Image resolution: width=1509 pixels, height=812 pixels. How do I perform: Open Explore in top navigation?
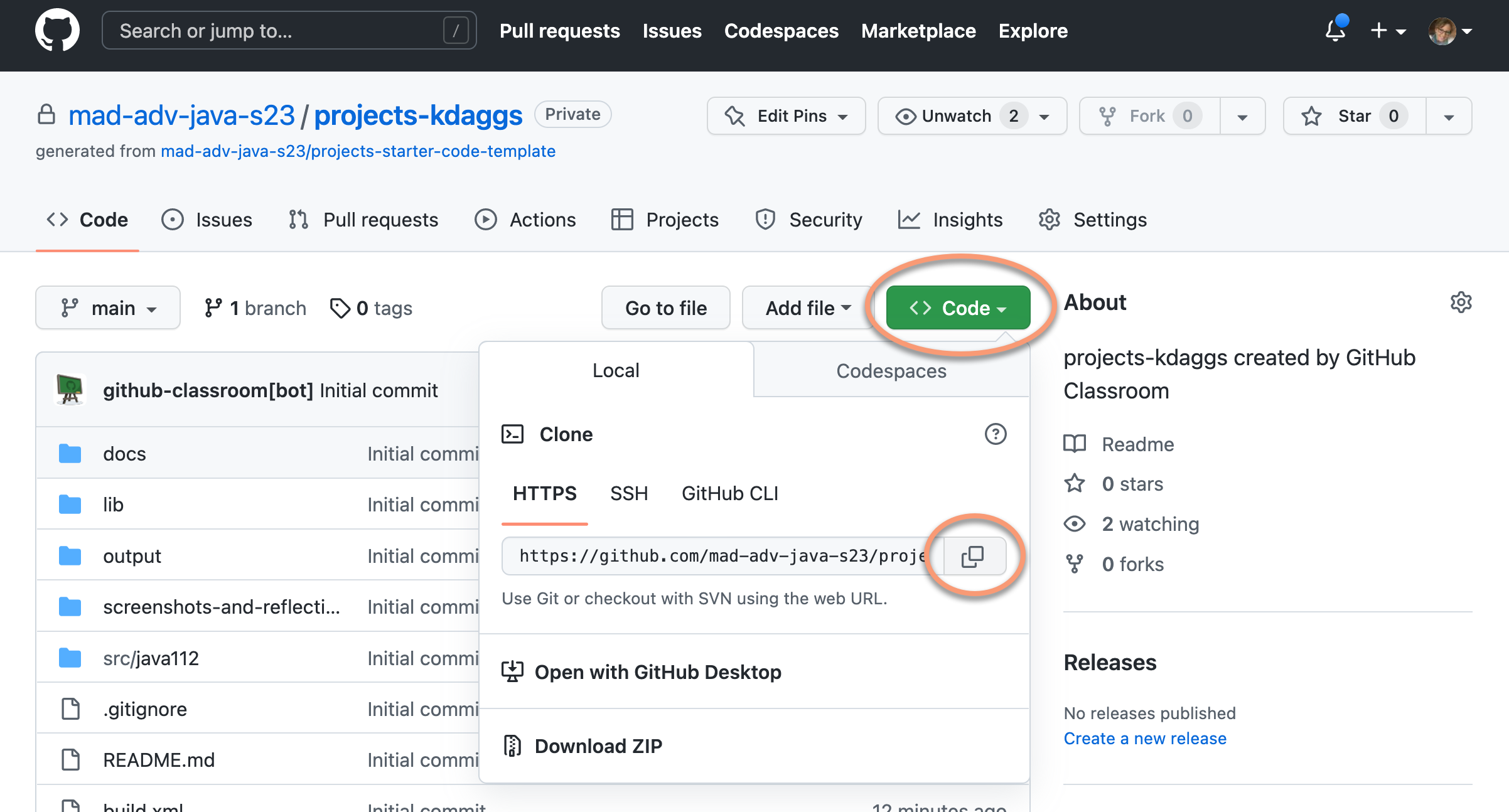1033,31
